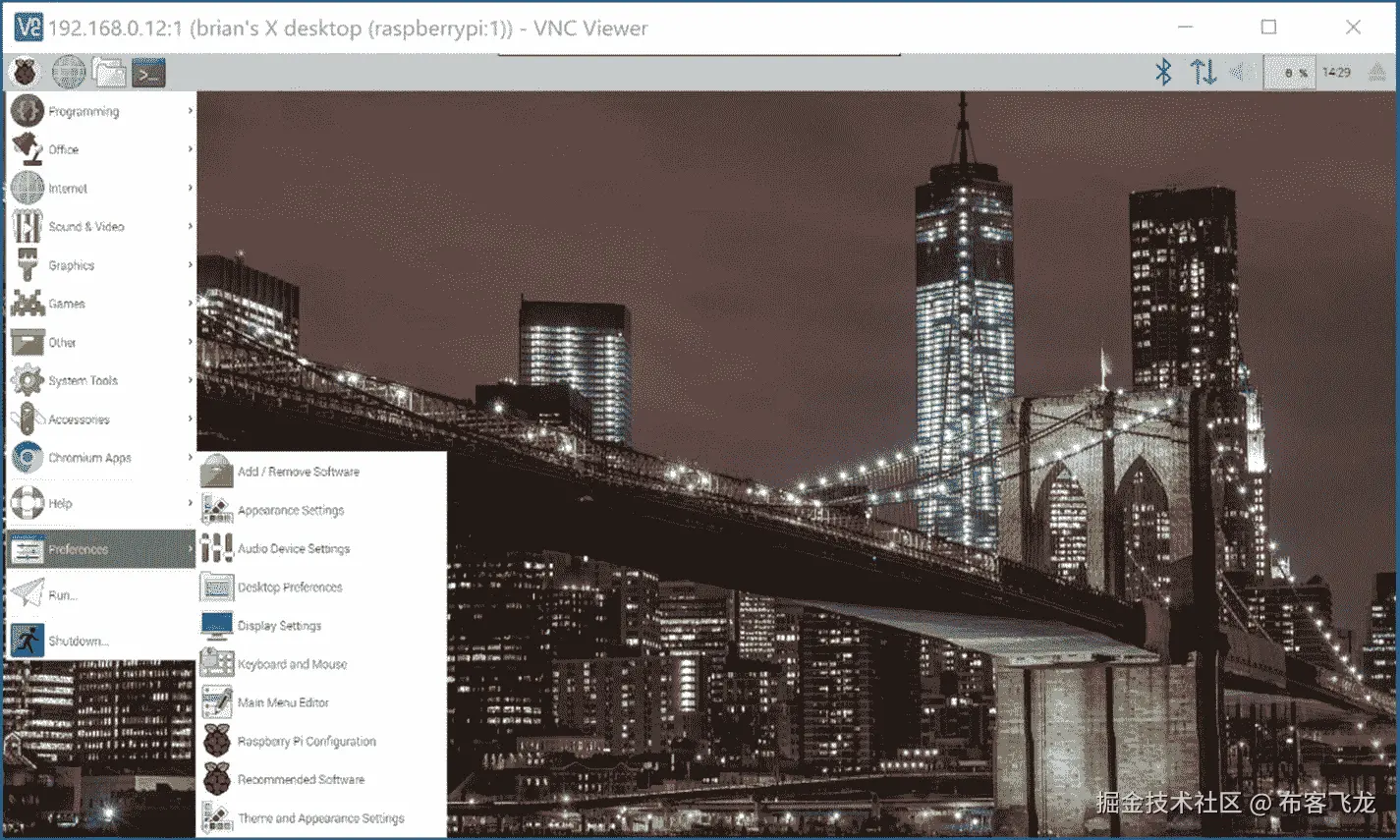Expand the Internet submenu arrow
The height and width of the screenshot is (840, 1400).
(190, 188)
